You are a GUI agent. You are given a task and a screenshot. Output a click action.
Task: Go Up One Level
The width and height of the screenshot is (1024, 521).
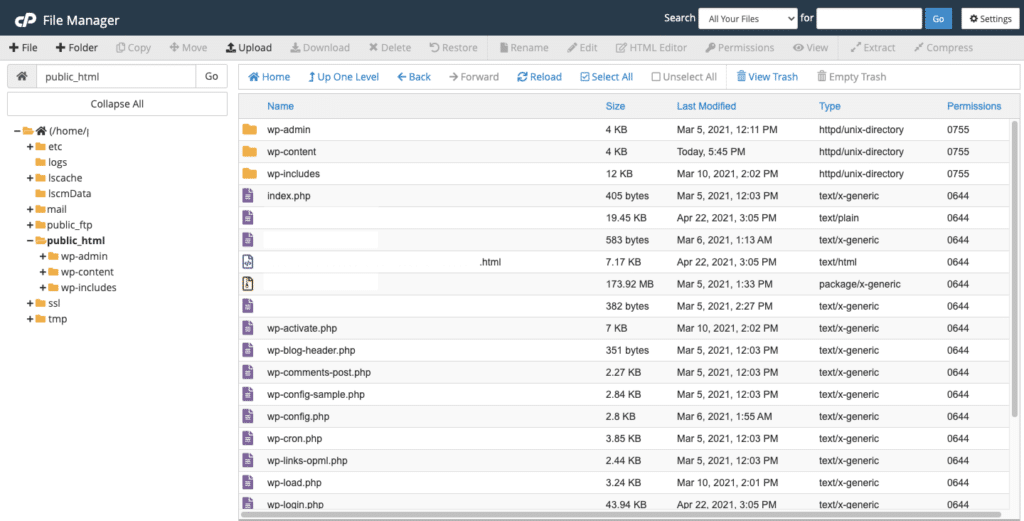(x=344, y=77)
